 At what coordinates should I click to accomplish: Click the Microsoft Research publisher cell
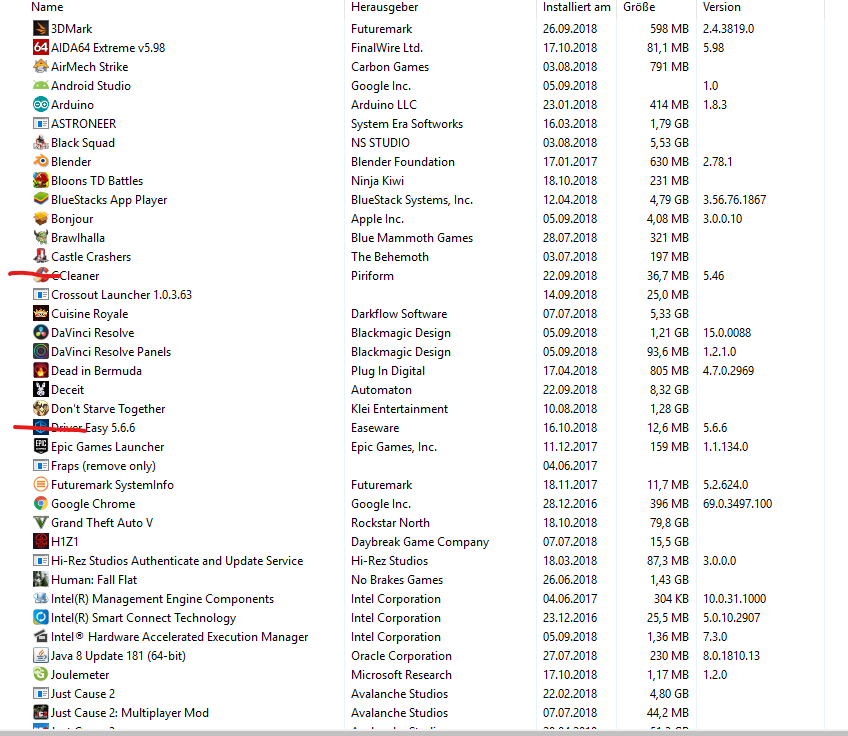(x=401, y=674)
